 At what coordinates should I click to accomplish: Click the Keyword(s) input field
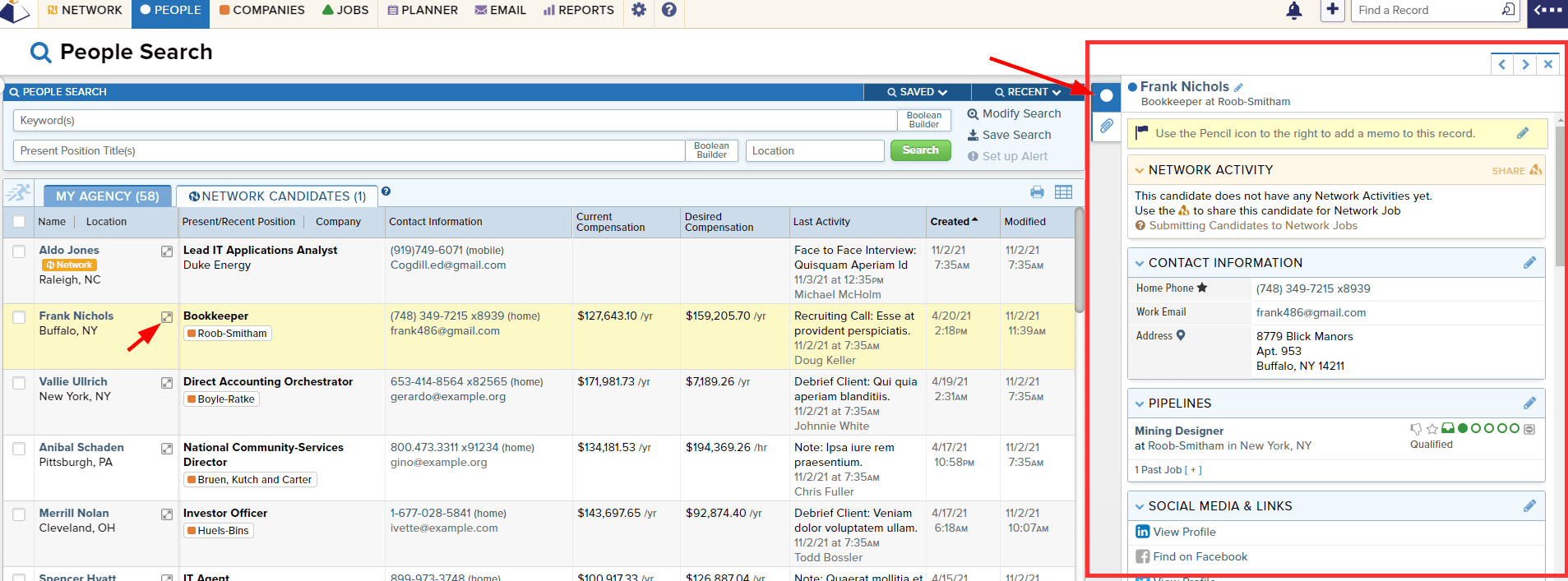tap(455, 120)
